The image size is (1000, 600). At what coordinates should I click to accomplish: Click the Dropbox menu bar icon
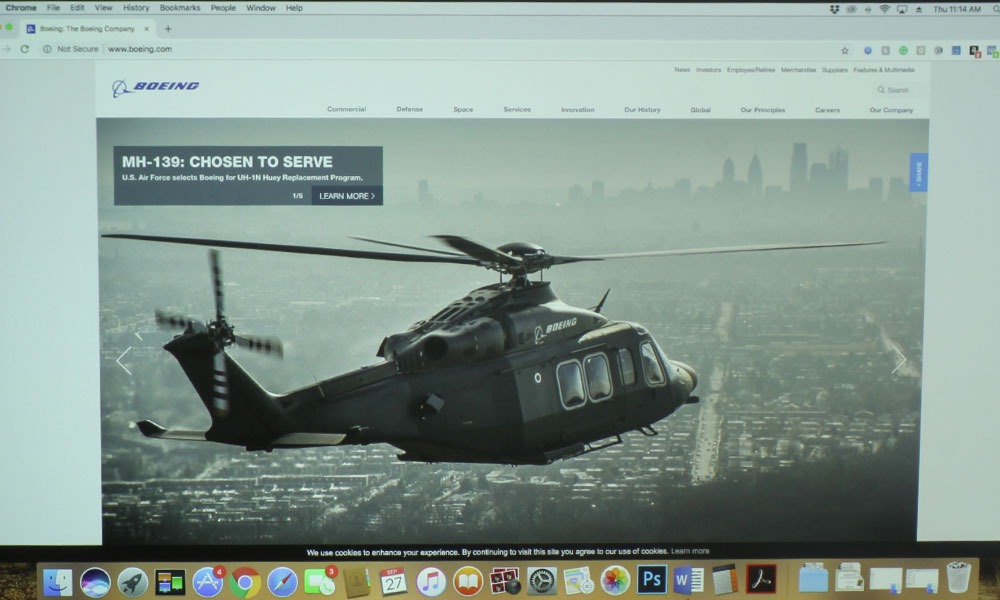point(834,9)
